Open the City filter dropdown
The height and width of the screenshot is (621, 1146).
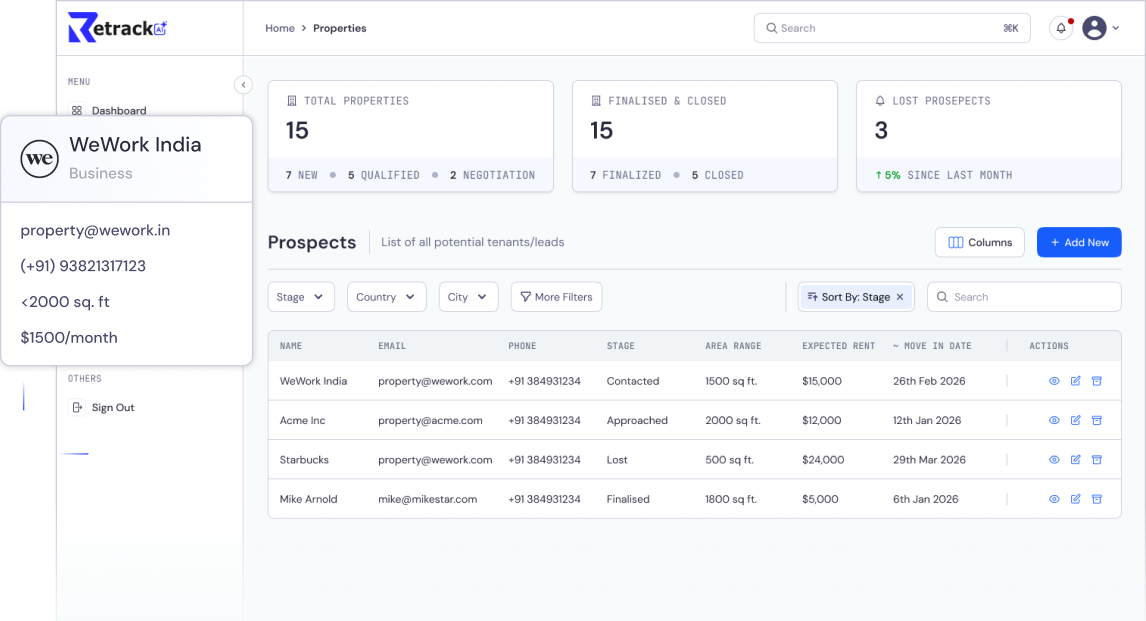(468, 297)
